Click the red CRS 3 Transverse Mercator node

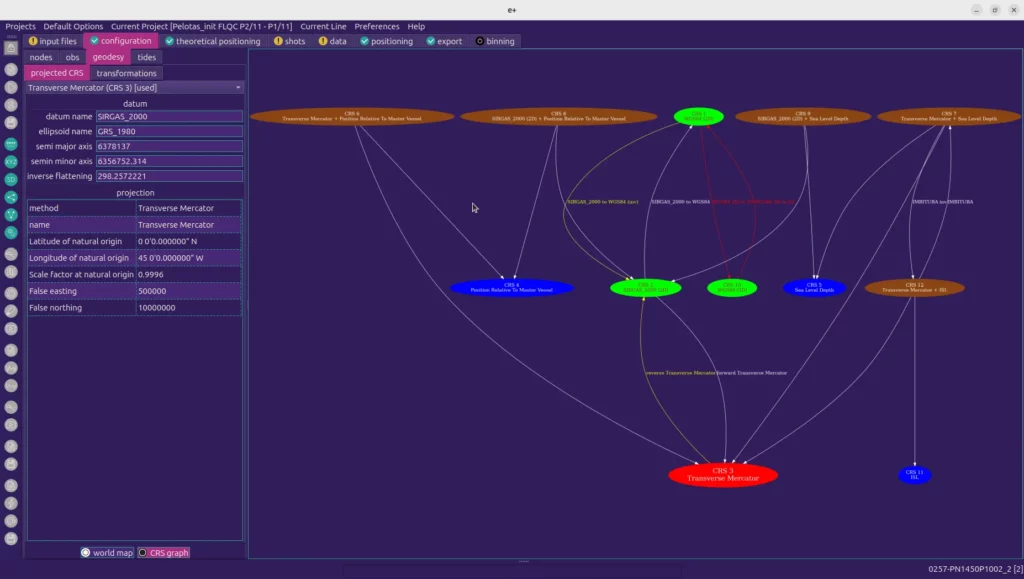722,475
